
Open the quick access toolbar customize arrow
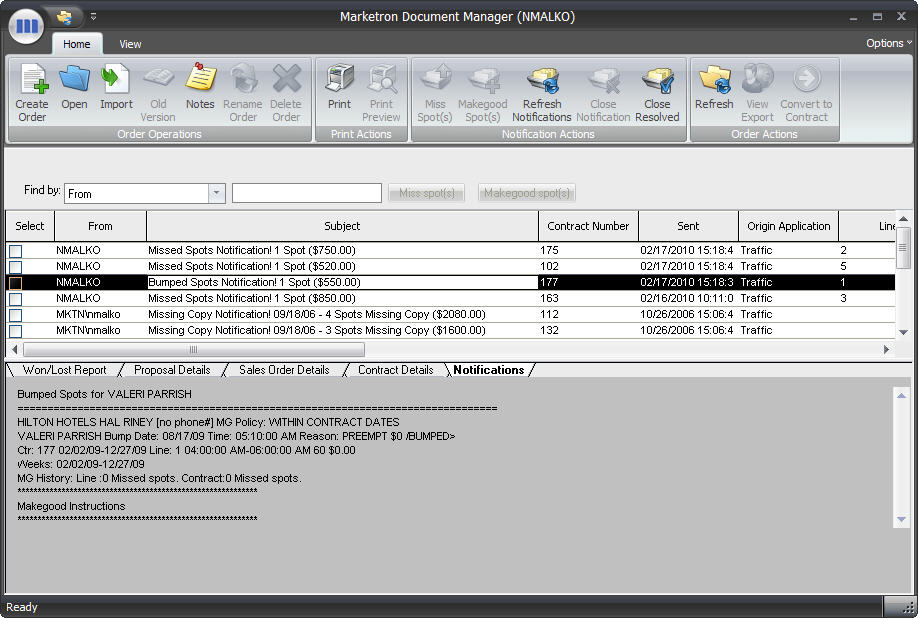click(x=94, y=16)
